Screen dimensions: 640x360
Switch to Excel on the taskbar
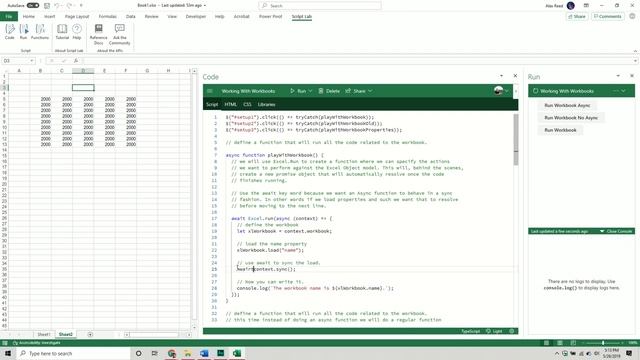237,353
